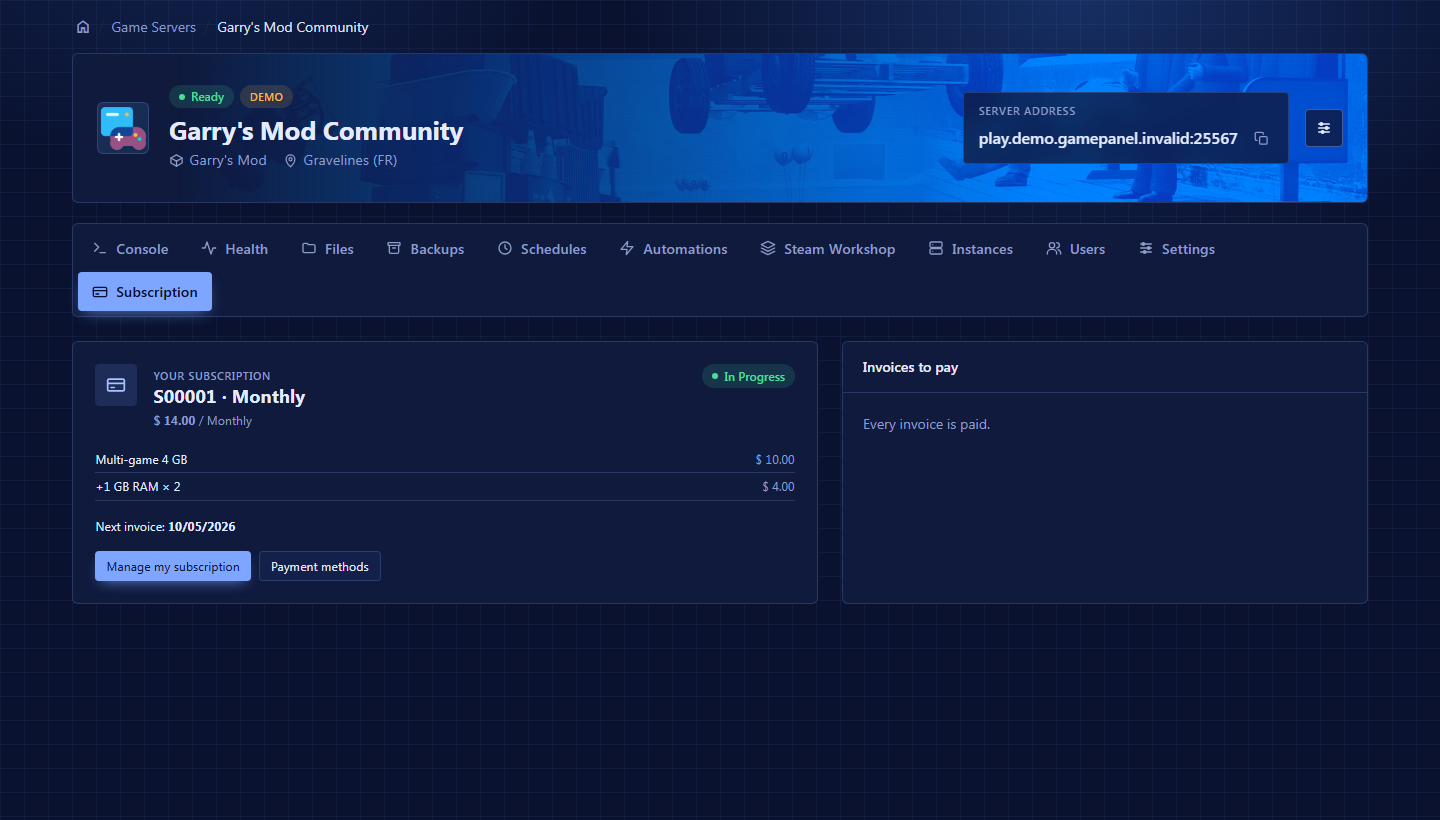Click the home icon in breadcrumb

click(x=83, y=27)
